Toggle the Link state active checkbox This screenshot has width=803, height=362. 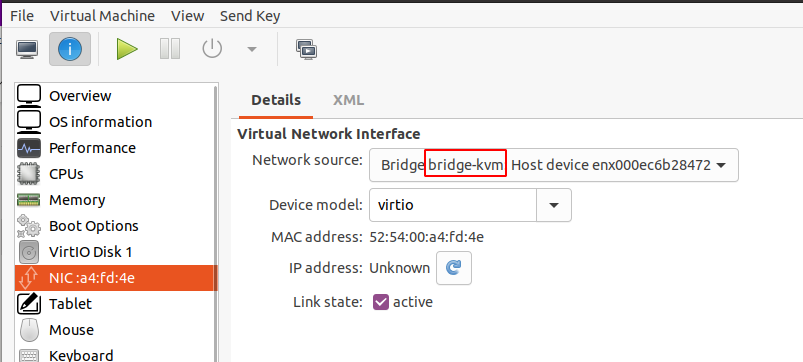point(381,302)
